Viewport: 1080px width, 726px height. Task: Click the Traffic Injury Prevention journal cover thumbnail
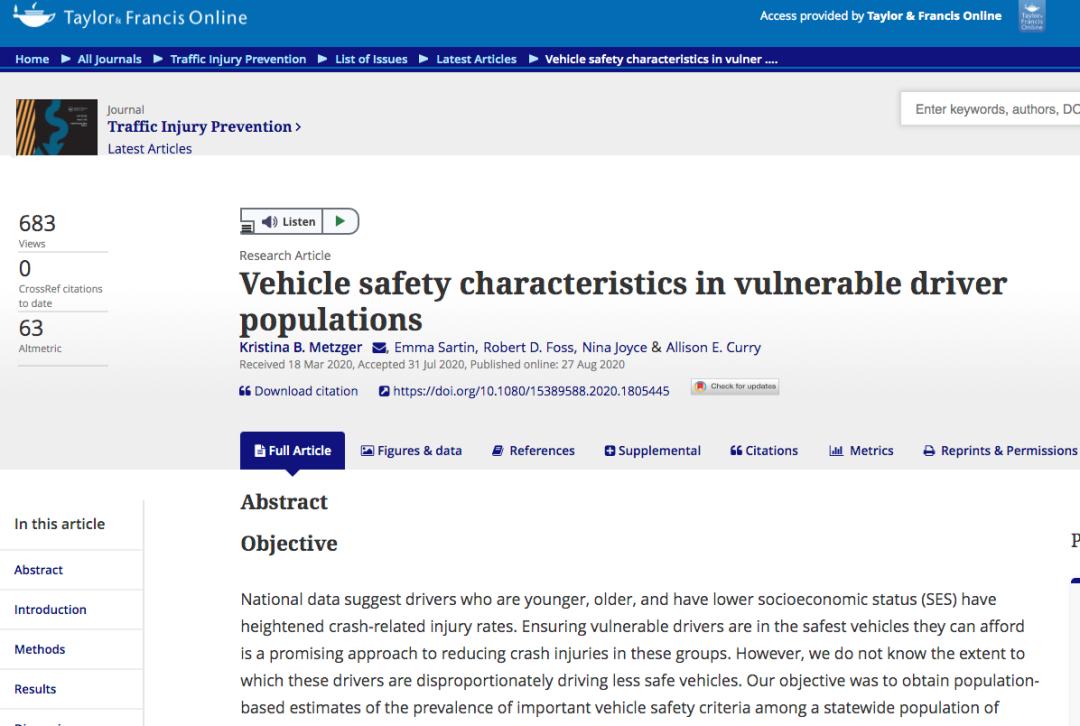point(56,127)
